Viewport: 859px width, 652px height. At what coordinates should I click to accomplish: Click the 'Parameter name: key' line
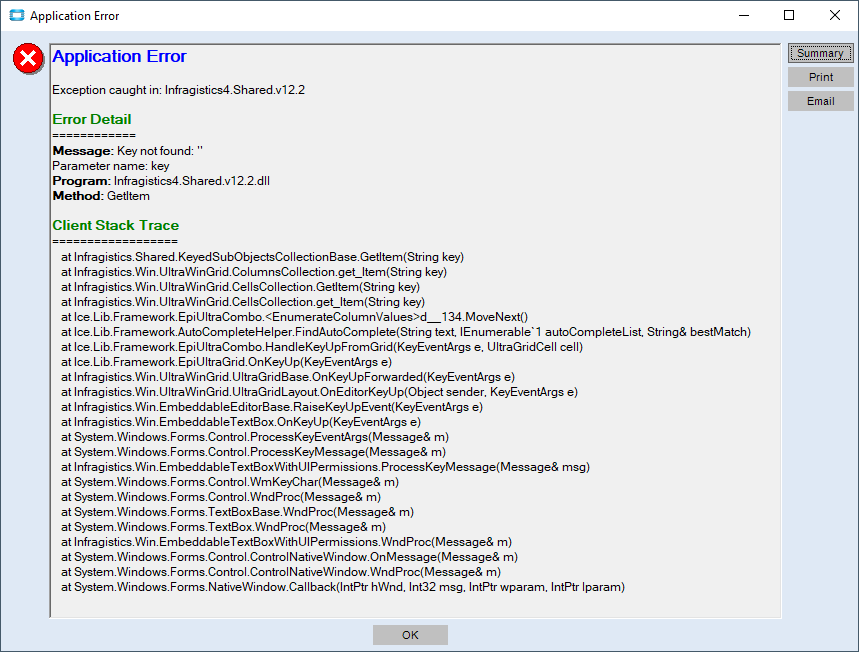coord(111,166)
